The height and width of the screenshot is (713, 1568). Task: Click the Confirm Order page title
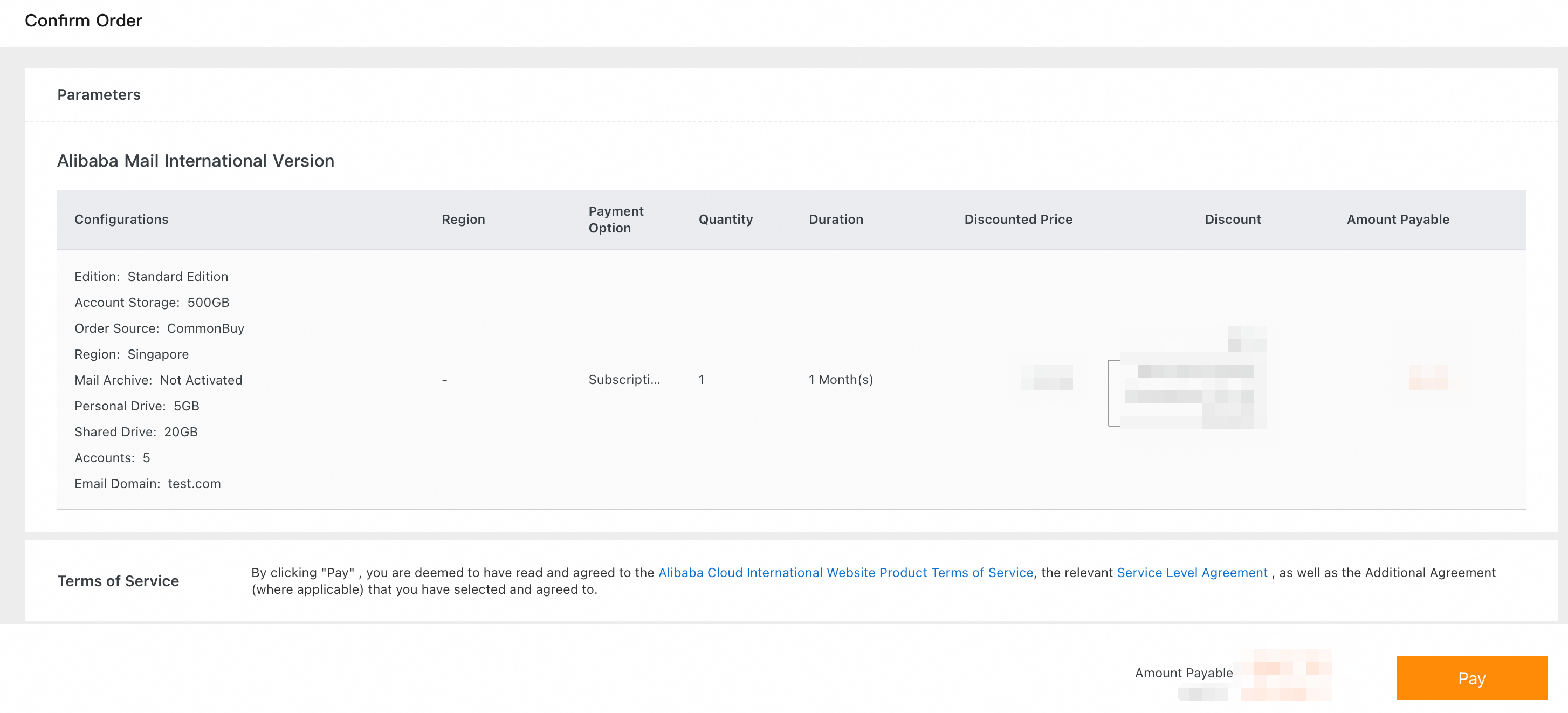84,20
